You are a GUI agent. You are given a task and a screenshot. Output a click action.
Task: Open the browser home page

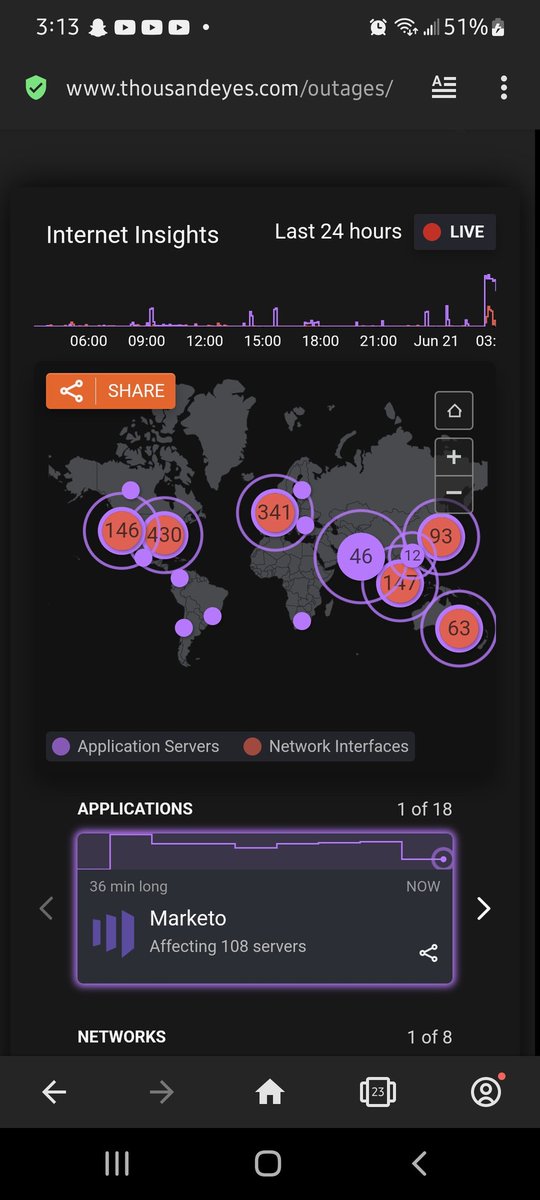(x=270, y=1093)
